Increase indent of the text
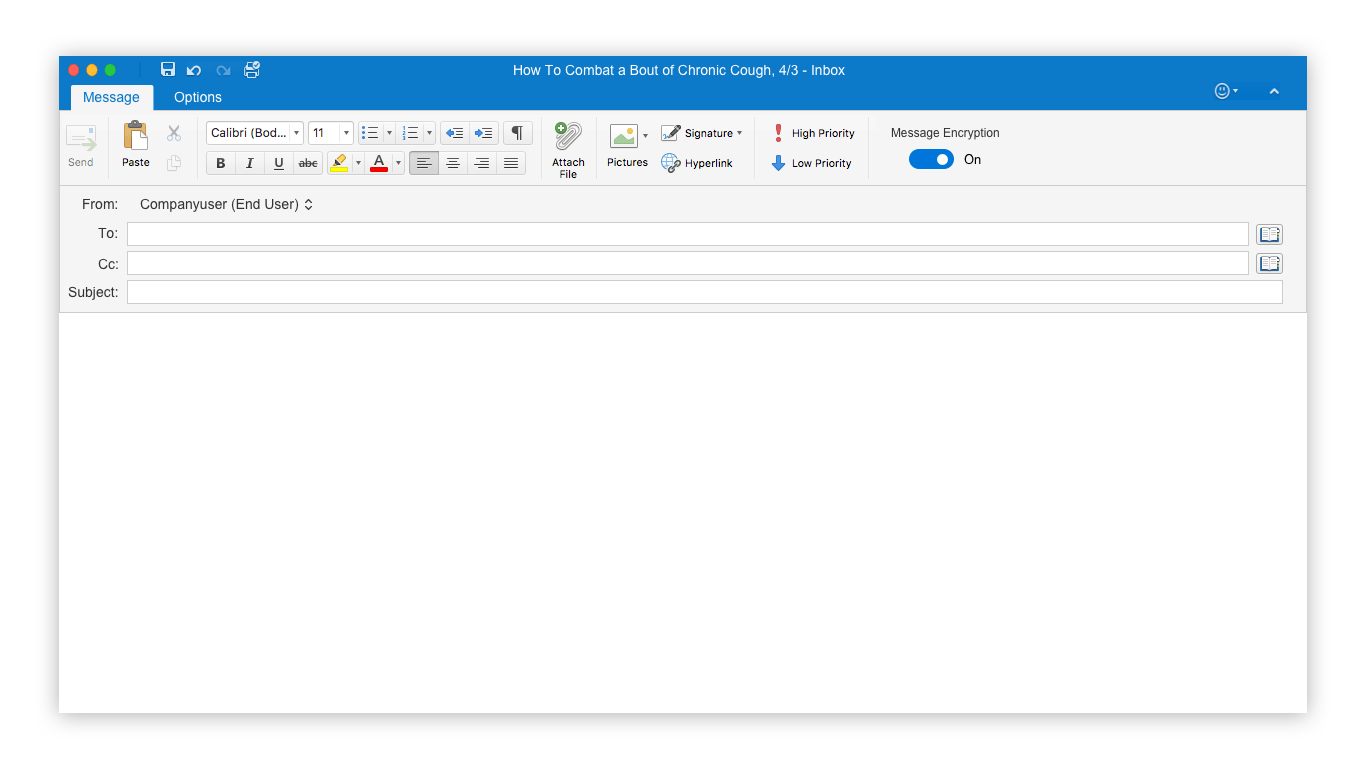 pos(484,133)
